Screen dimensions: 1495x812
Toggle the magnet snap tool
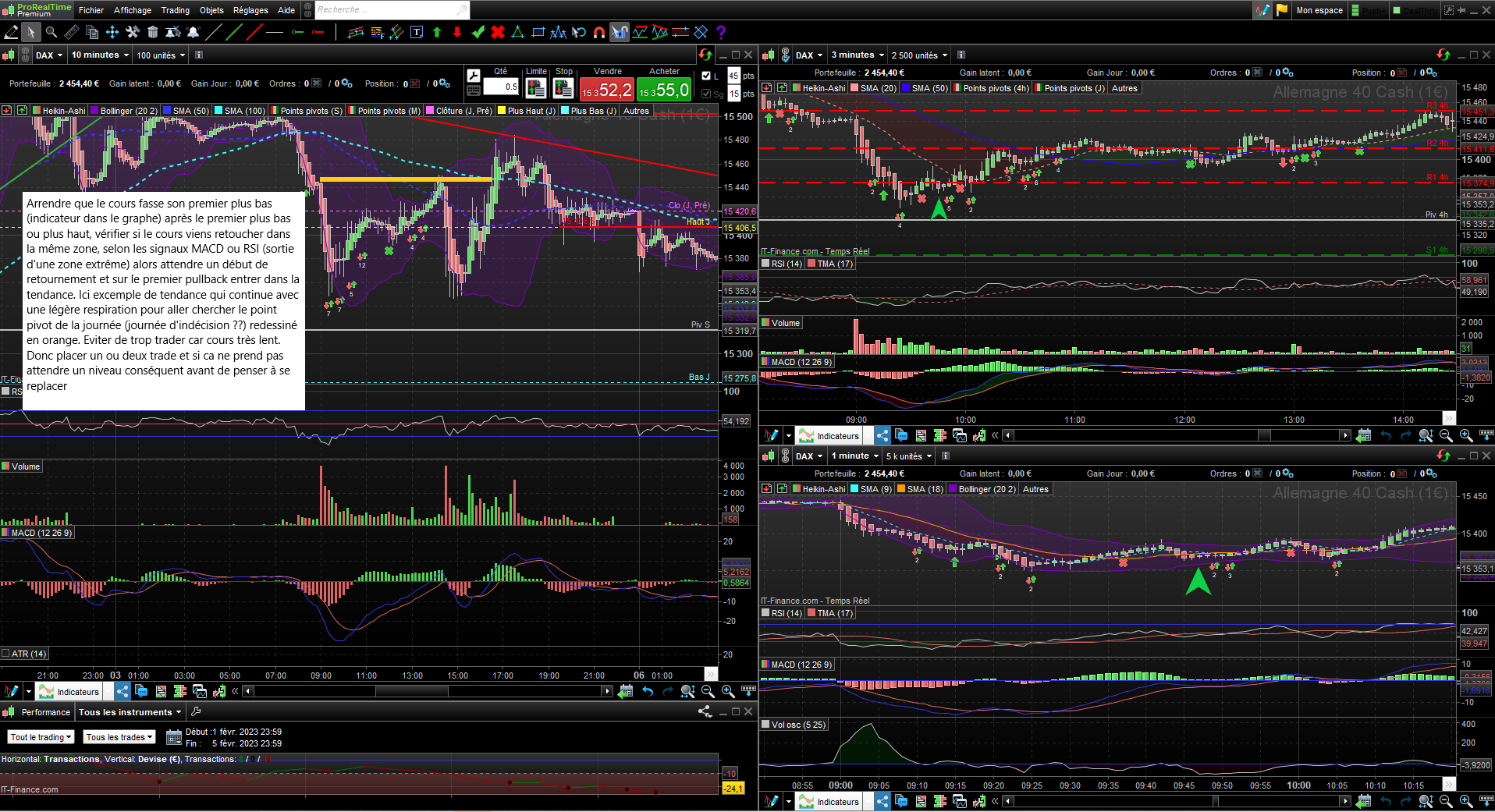599,32
